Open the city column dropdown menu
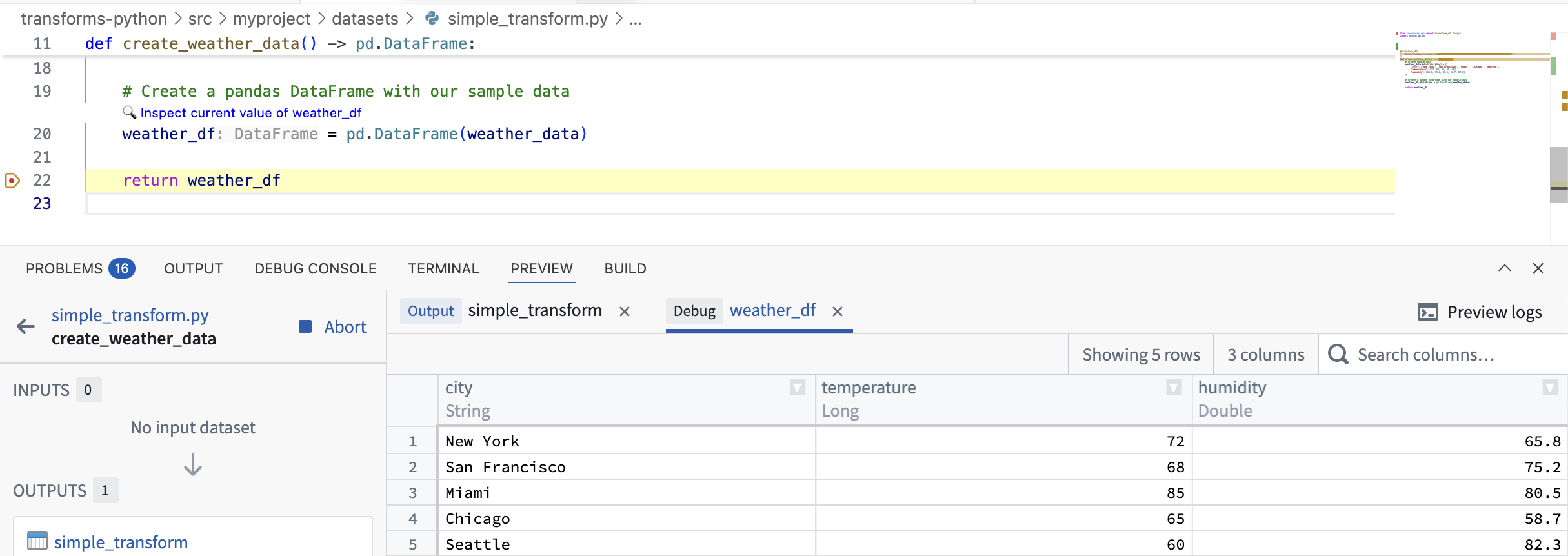1568x556 pixels. pos(798,387)
